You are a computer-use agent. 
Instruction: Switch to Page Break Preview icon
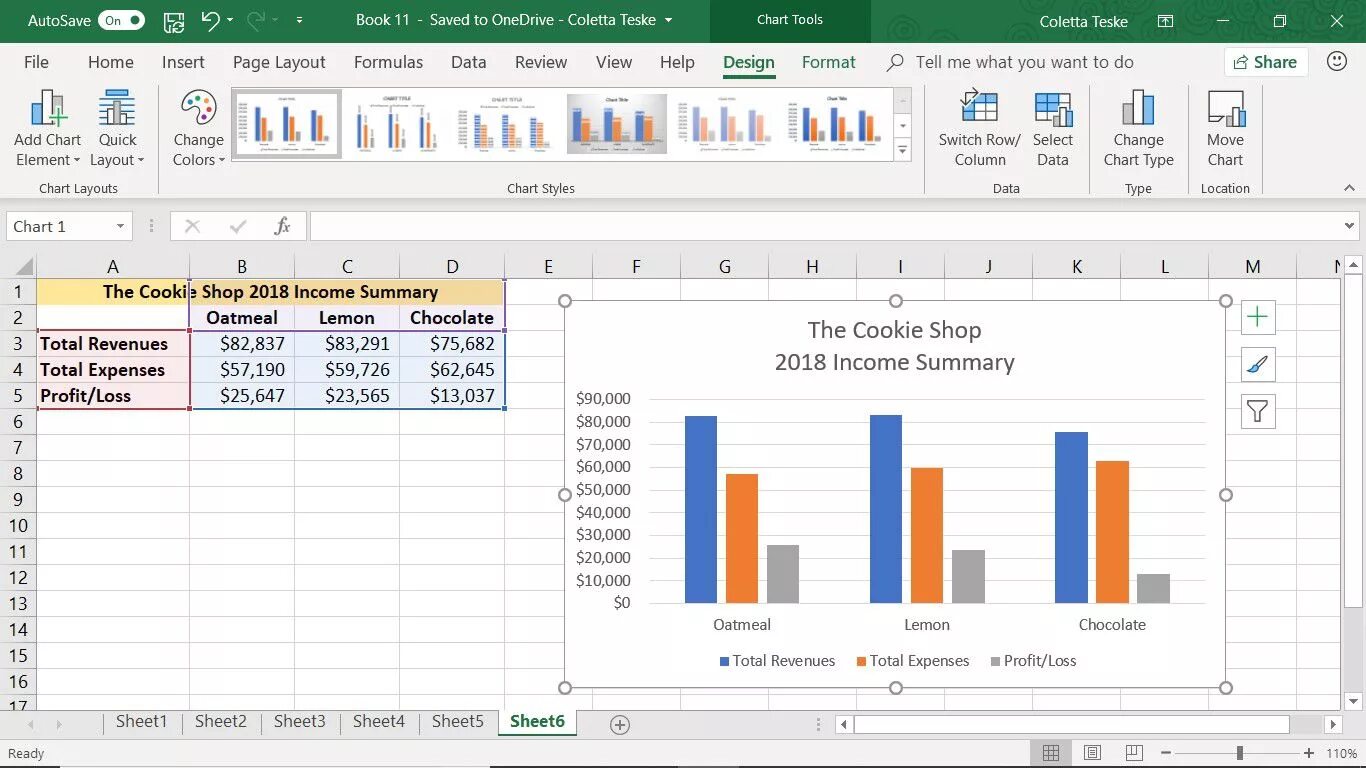(1134, 753)
